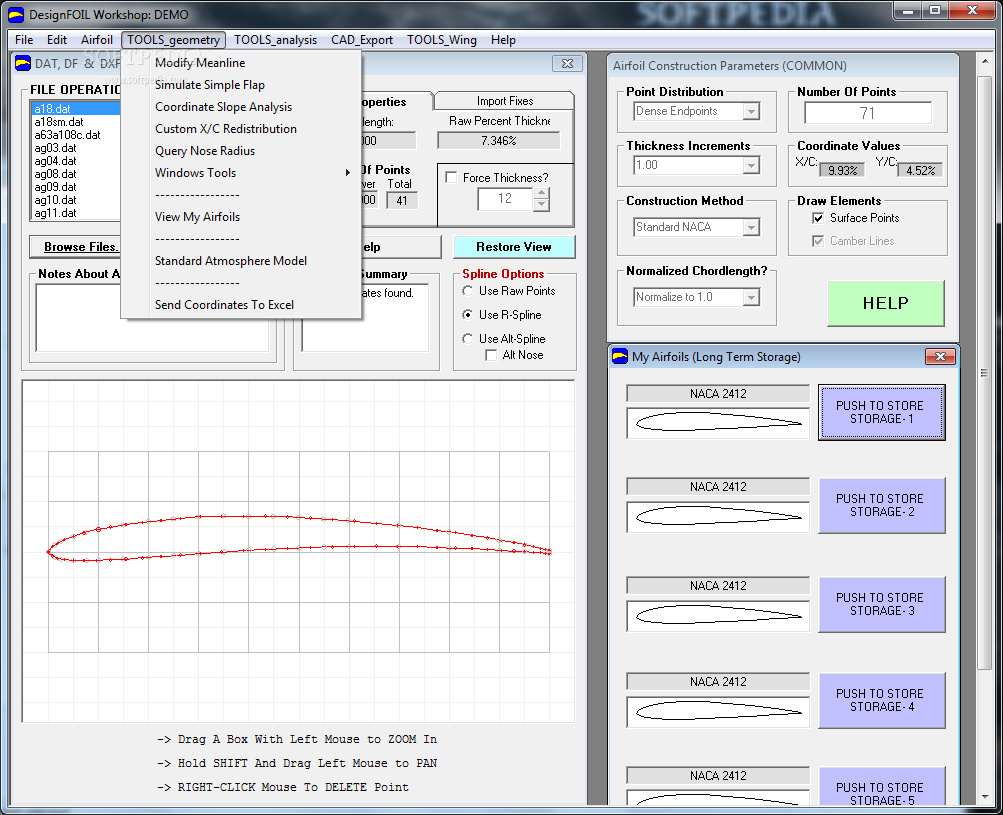
Task: Click the green HELP button
Action: 885,303
